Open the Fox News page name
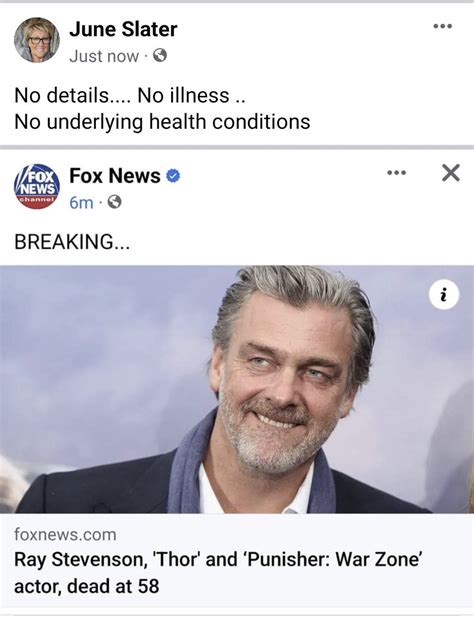474x618 pixels. [x=115, y=175]
